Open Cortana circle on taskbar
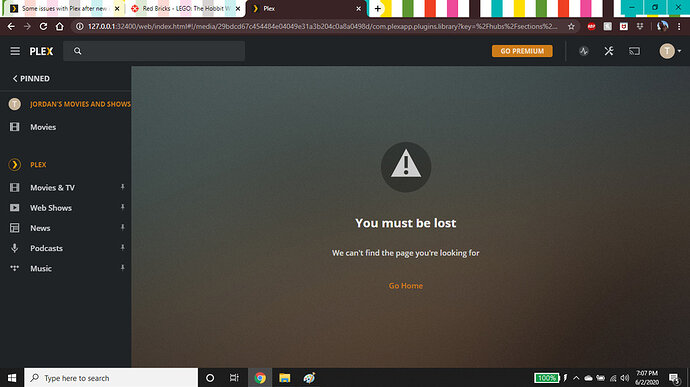The height and width of the screenshot is (387, 690). tap(210, 378)
